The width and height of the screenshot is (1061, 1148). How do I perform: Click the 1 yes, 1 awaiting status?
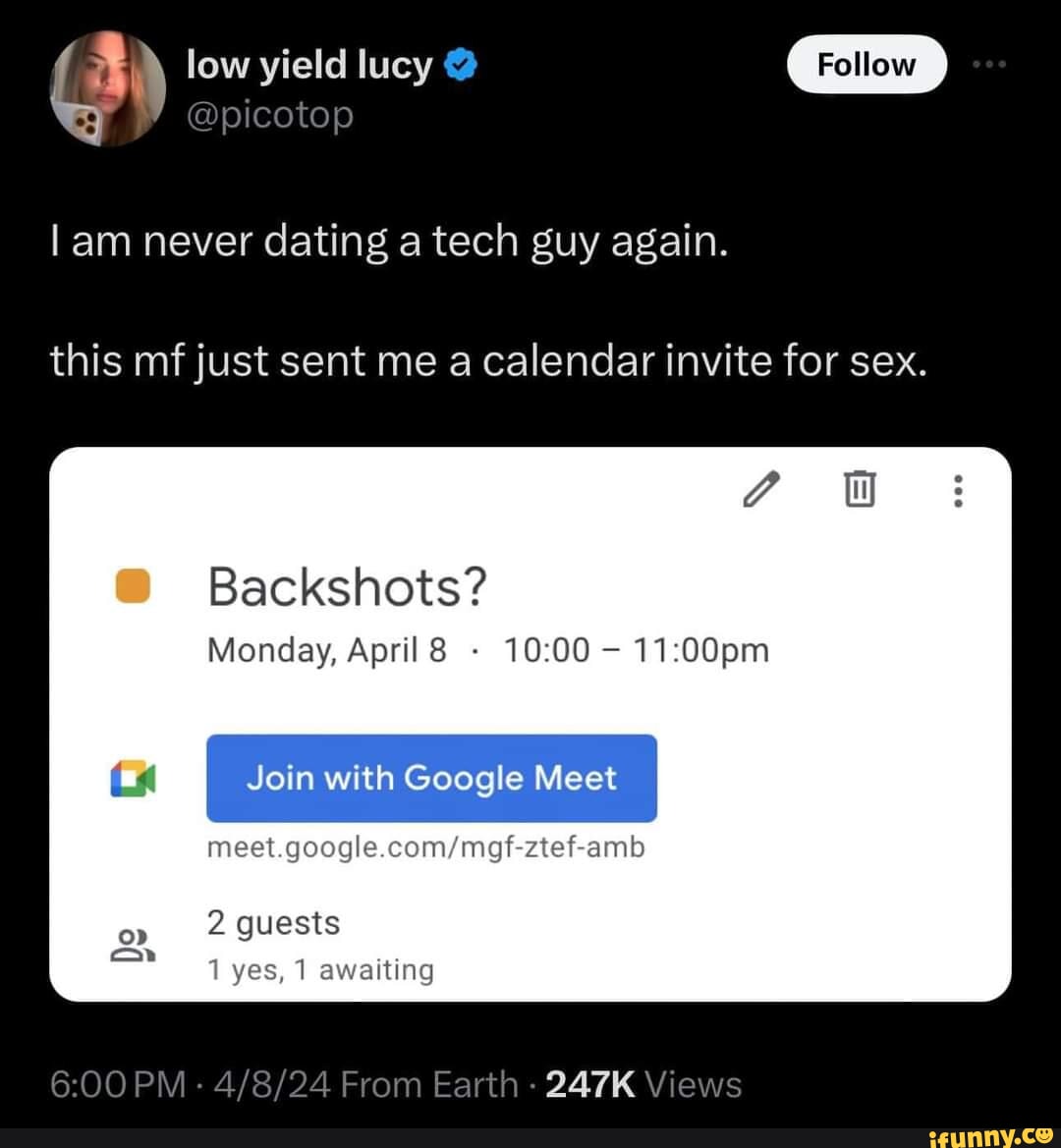click(320, 970)
